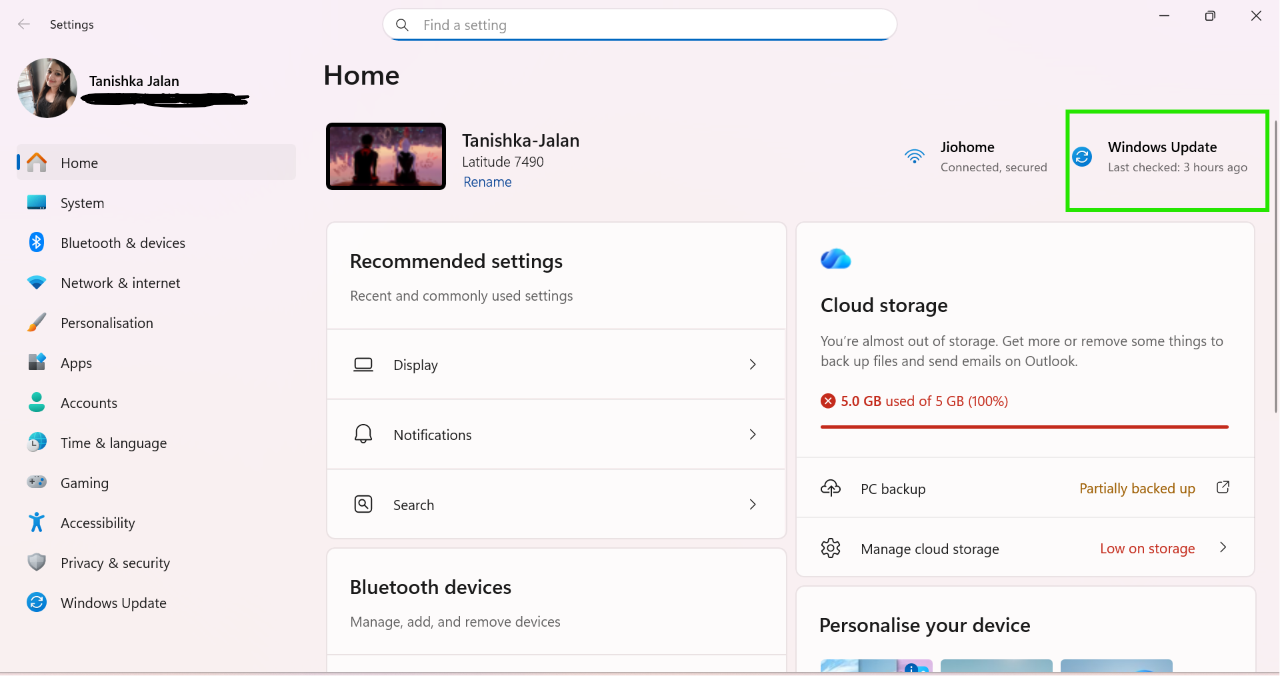Screen dimensions: 1280x676
Task: Click the Windows Update refresh icon in header
Action: tap(1082, 156)
